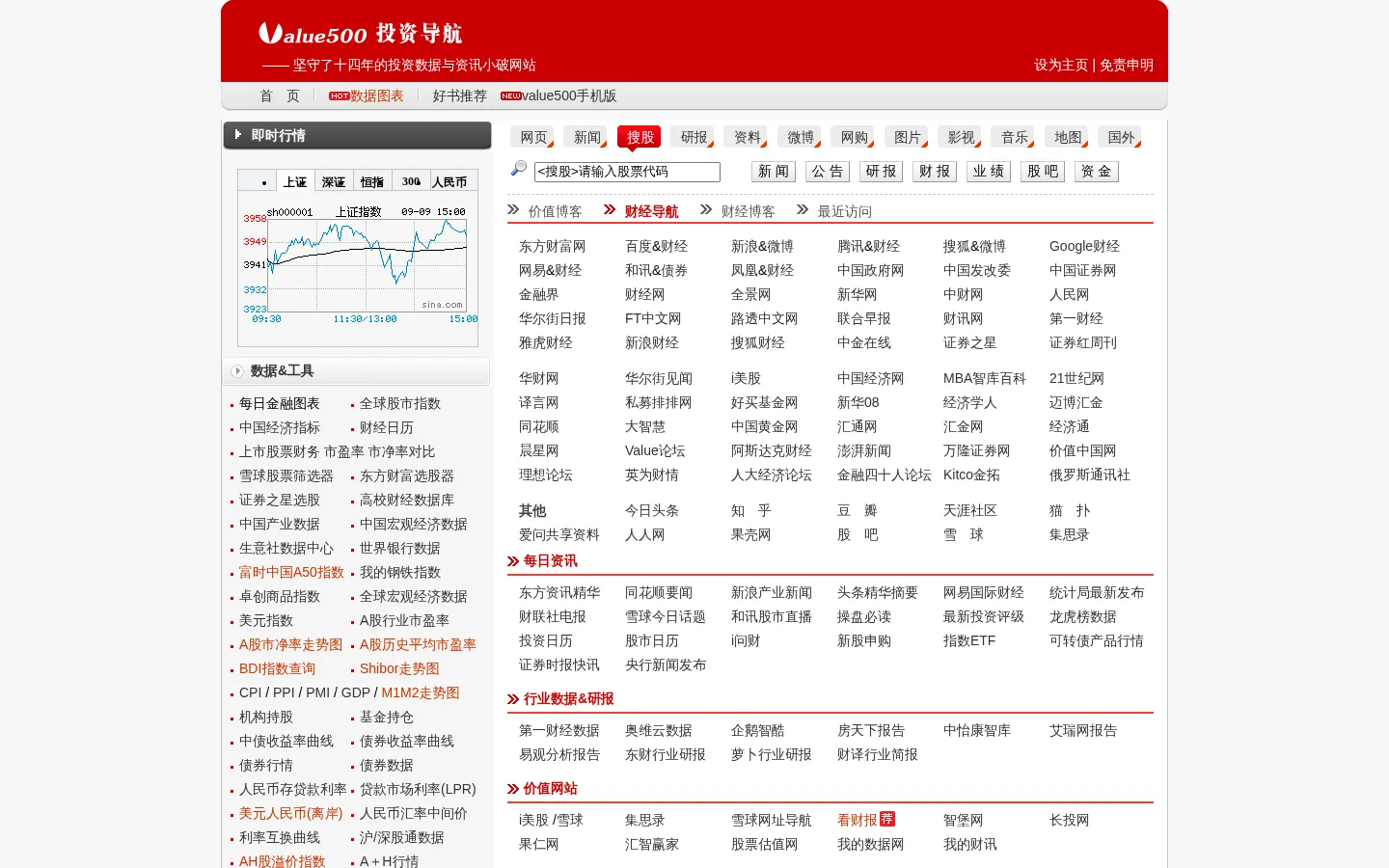This screenshot has height=868, width=1389.
Task: Select the 人民币 chart tab
Action: (x=449, y=181)
